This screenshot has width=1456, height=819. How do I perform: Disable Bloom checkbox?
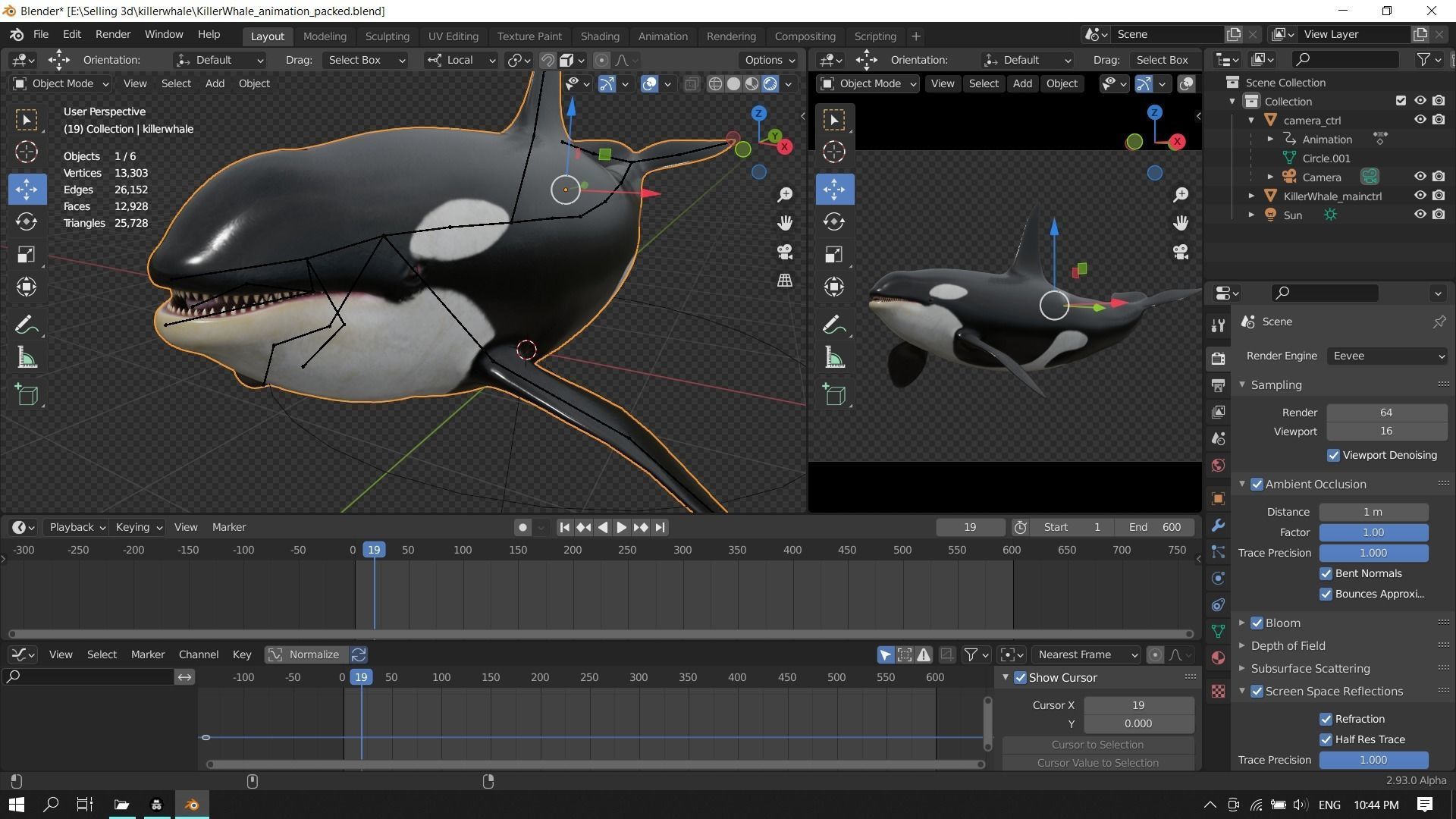pyautogui.click(x=1257, y=623)
